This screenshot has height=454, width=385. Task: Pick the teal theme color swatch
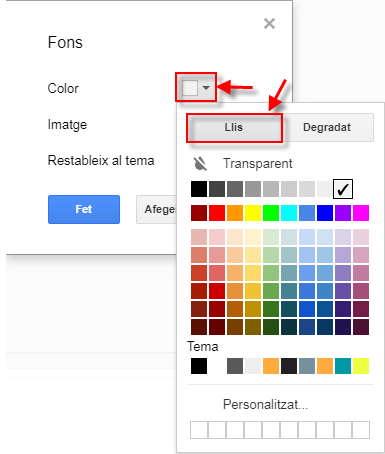pos(343,366)
